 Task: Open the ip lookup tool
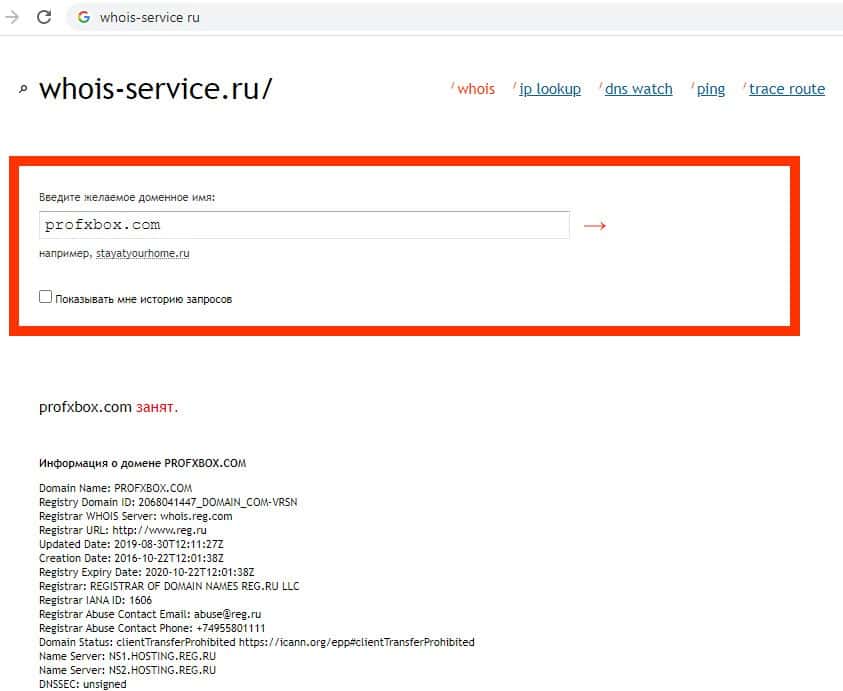pyautogui.click(x=549, y=89)
